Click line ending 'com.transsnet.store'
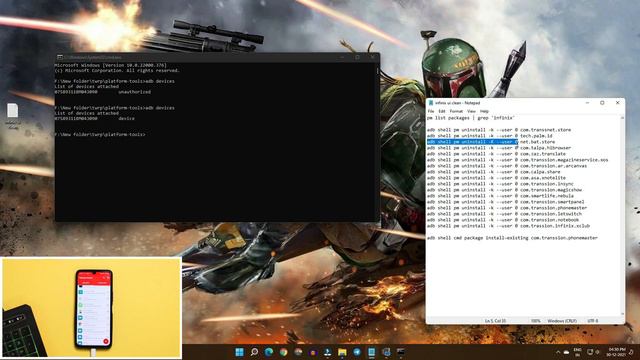Viewport: 640px width, 360px height. tap(499, 130)
